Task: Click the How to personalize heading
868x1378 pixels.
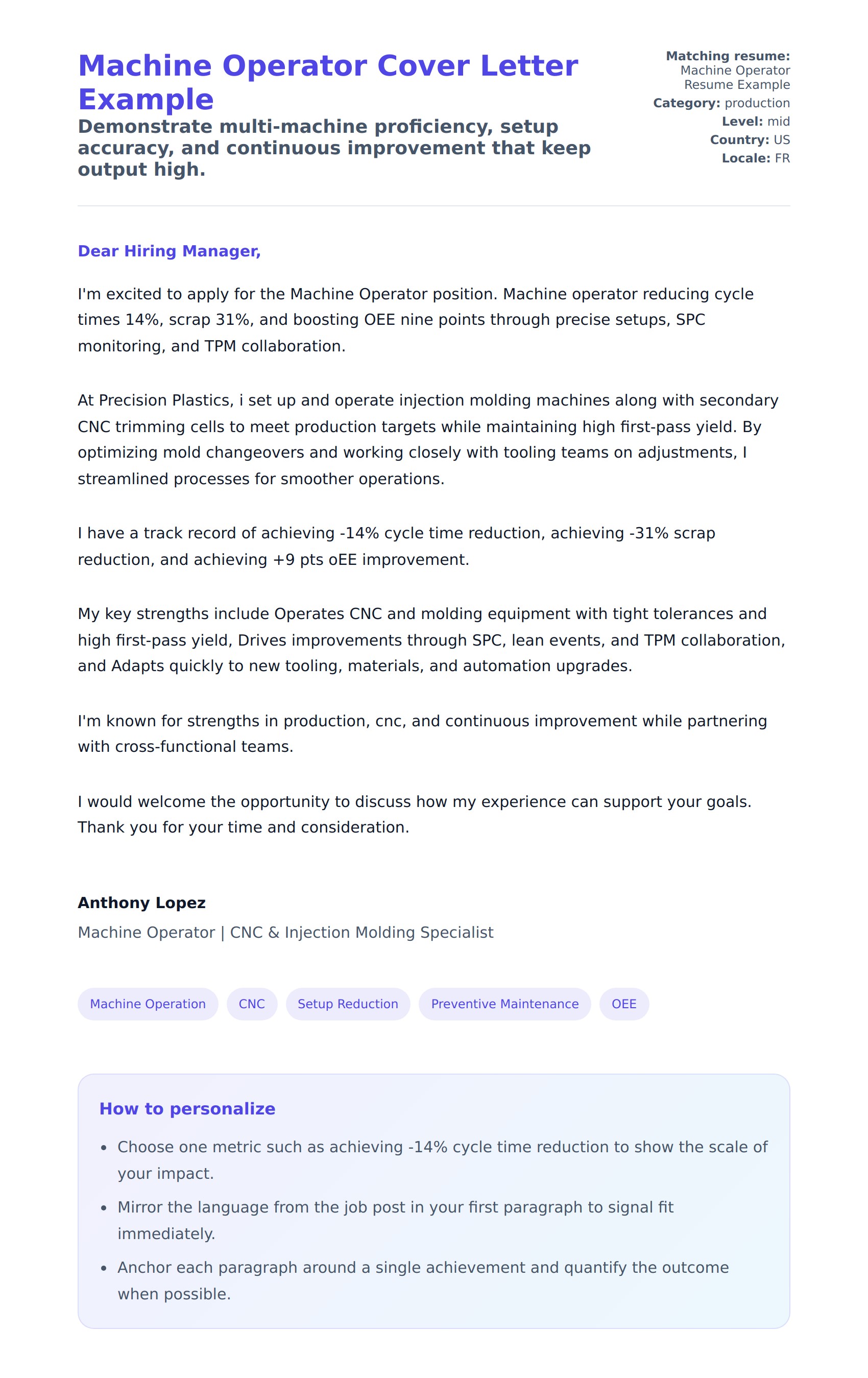Action: click(x=187, y=1108)
